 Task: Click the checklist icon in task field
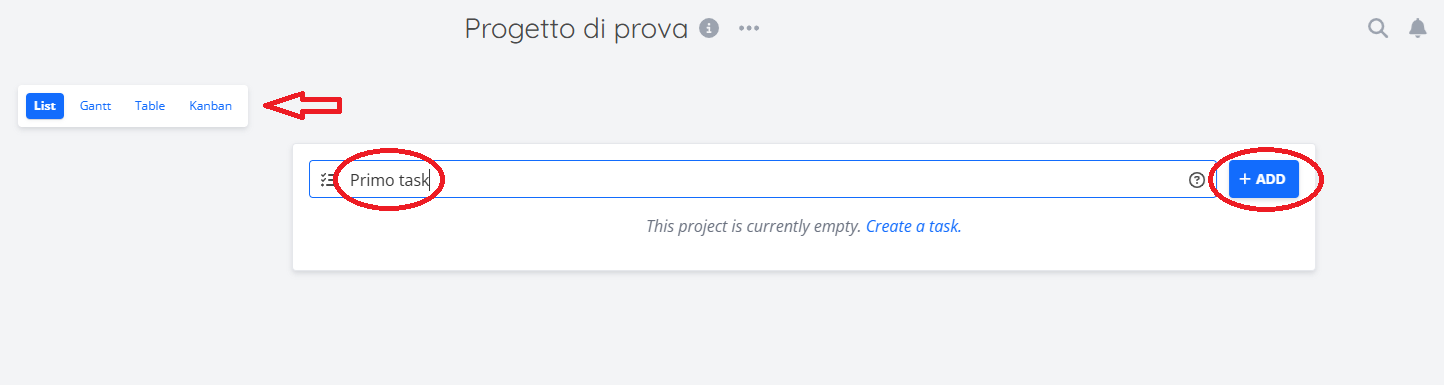coord(328,180)
